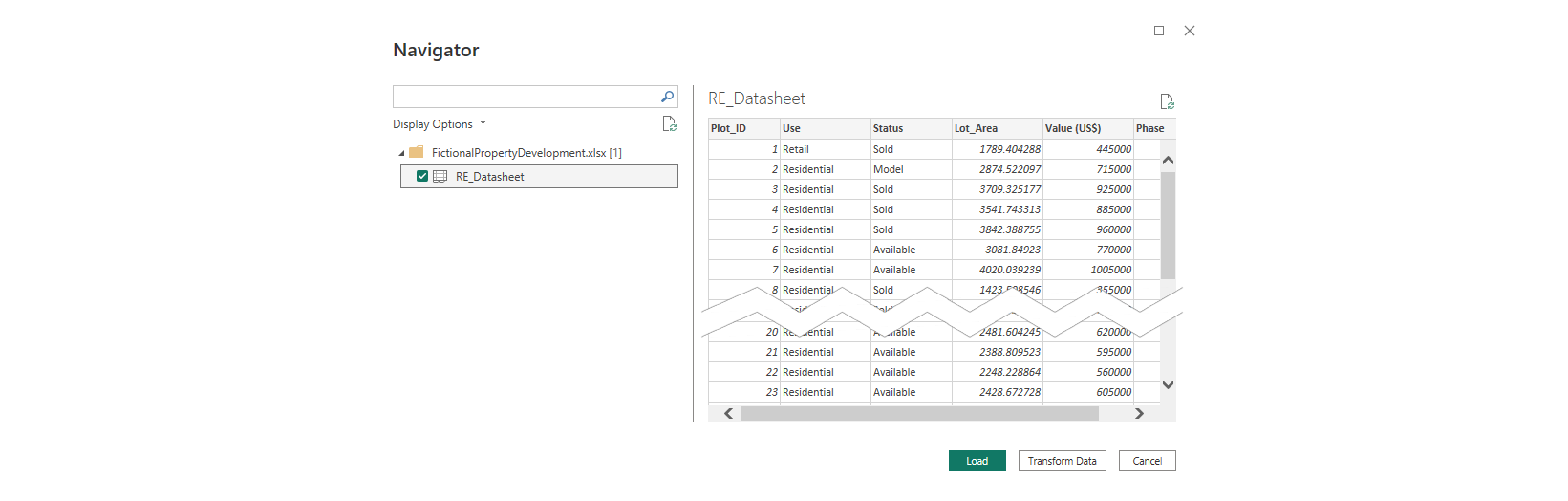Click the folder icon for FictionalPropertyDevelopment.xlsx
Image resolution: width=1568 pixels, height=501 pixels.
(416, 152)
